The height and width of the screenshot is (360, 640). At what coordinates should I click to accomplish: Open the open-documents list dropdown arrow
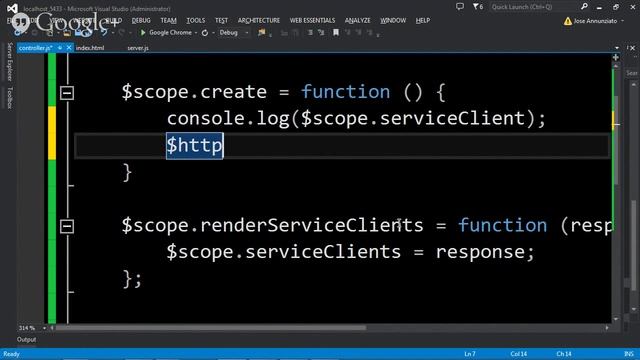click(x=616, y=48)
